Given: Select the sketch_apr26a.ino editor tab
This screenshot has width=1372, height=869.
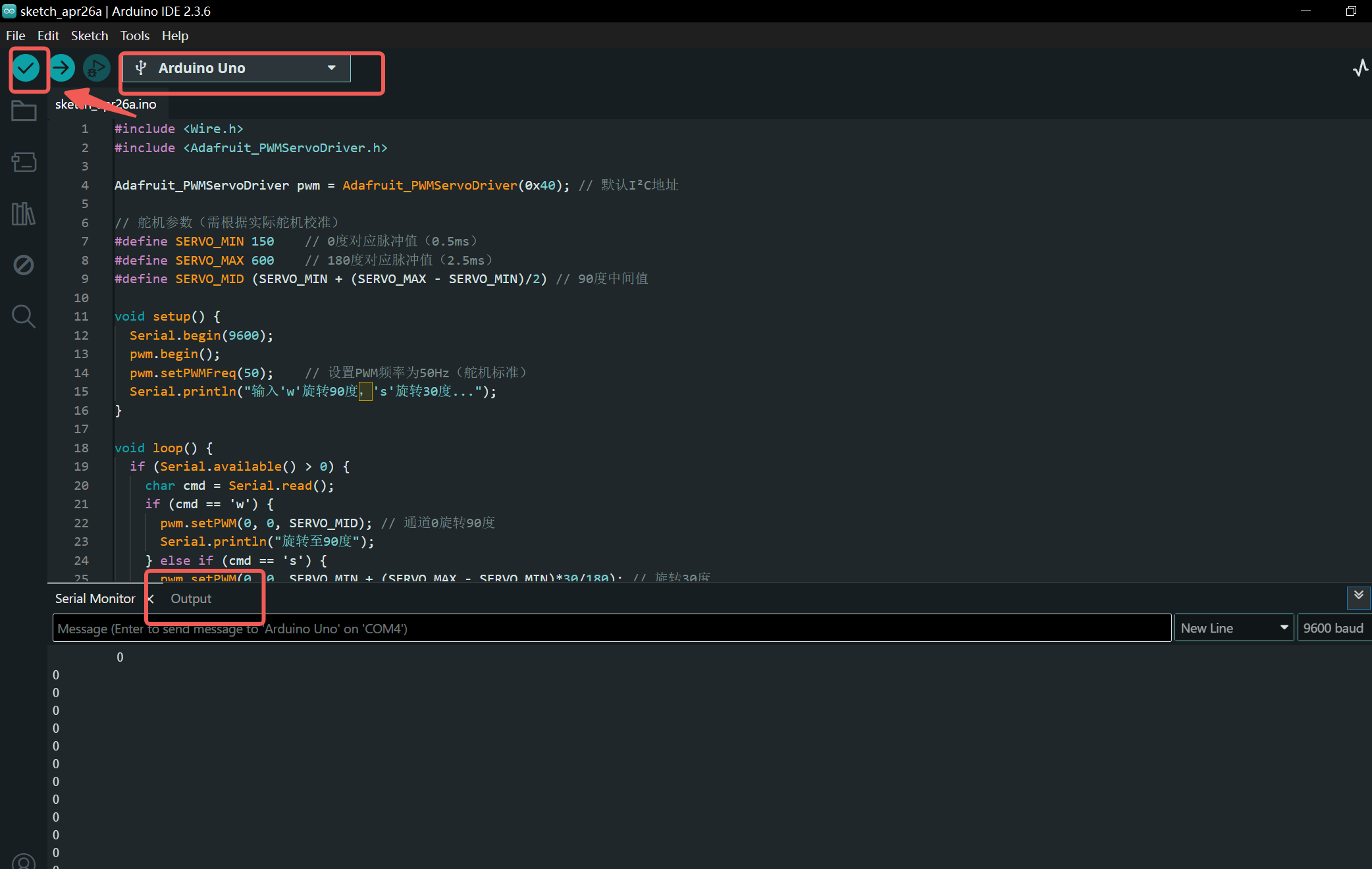Looking at the screenshot, I should click(106, 104).
